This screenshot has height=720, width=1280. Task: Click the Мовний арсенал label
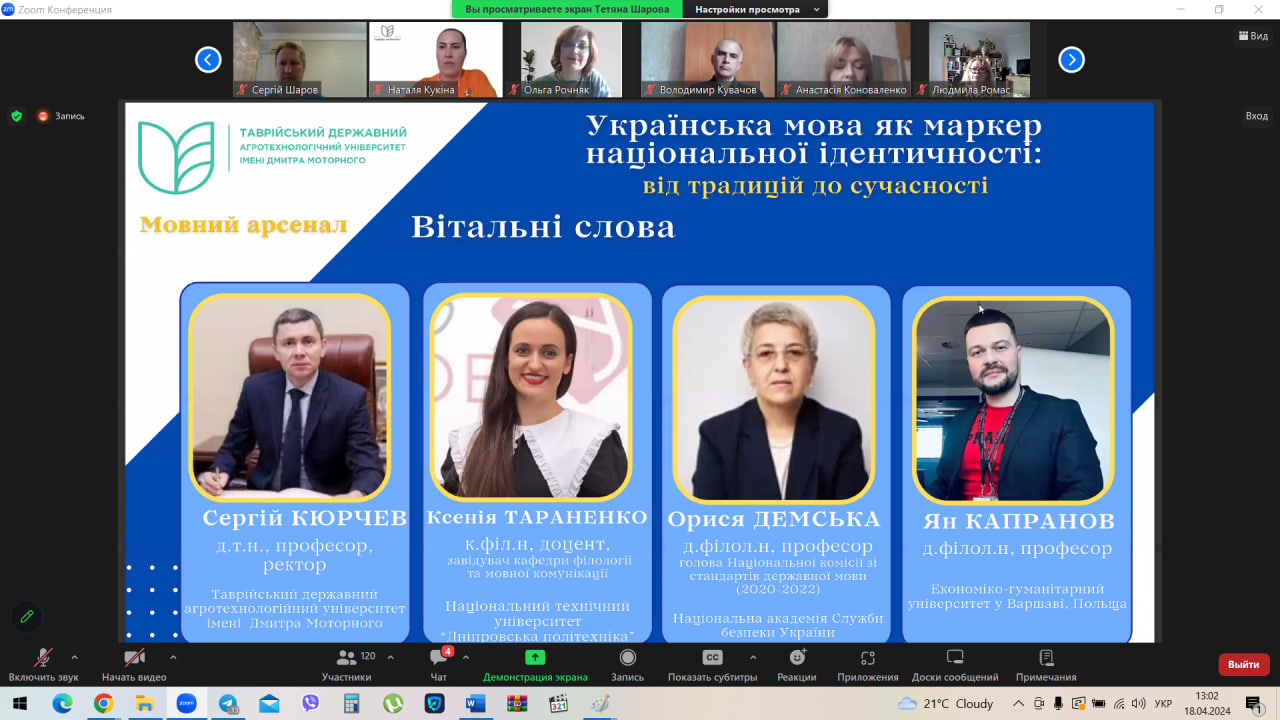[243, 225]
